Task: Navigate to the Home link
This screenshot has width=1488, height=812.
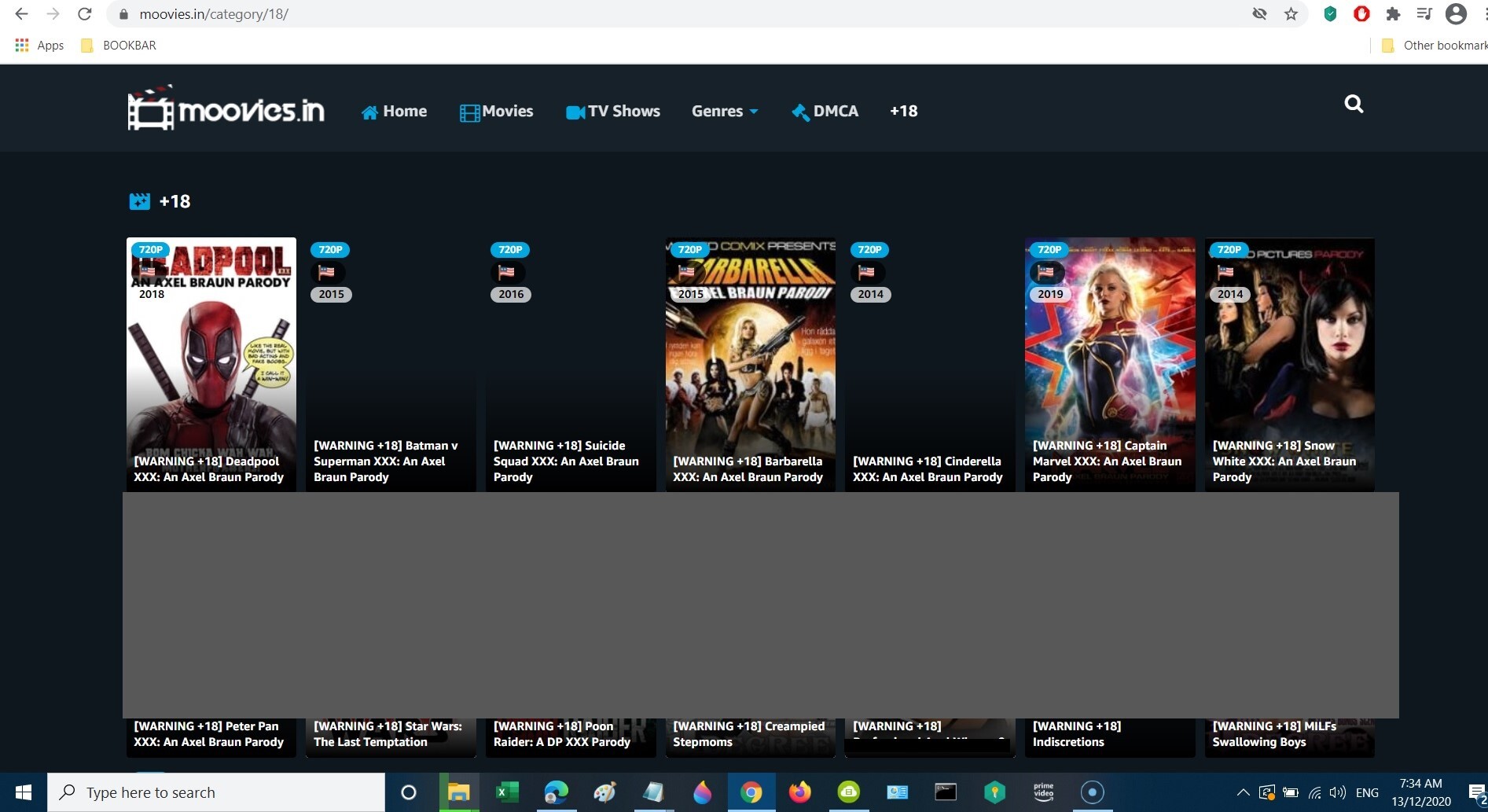Action: pyautogui.click(x=394, y=112)
